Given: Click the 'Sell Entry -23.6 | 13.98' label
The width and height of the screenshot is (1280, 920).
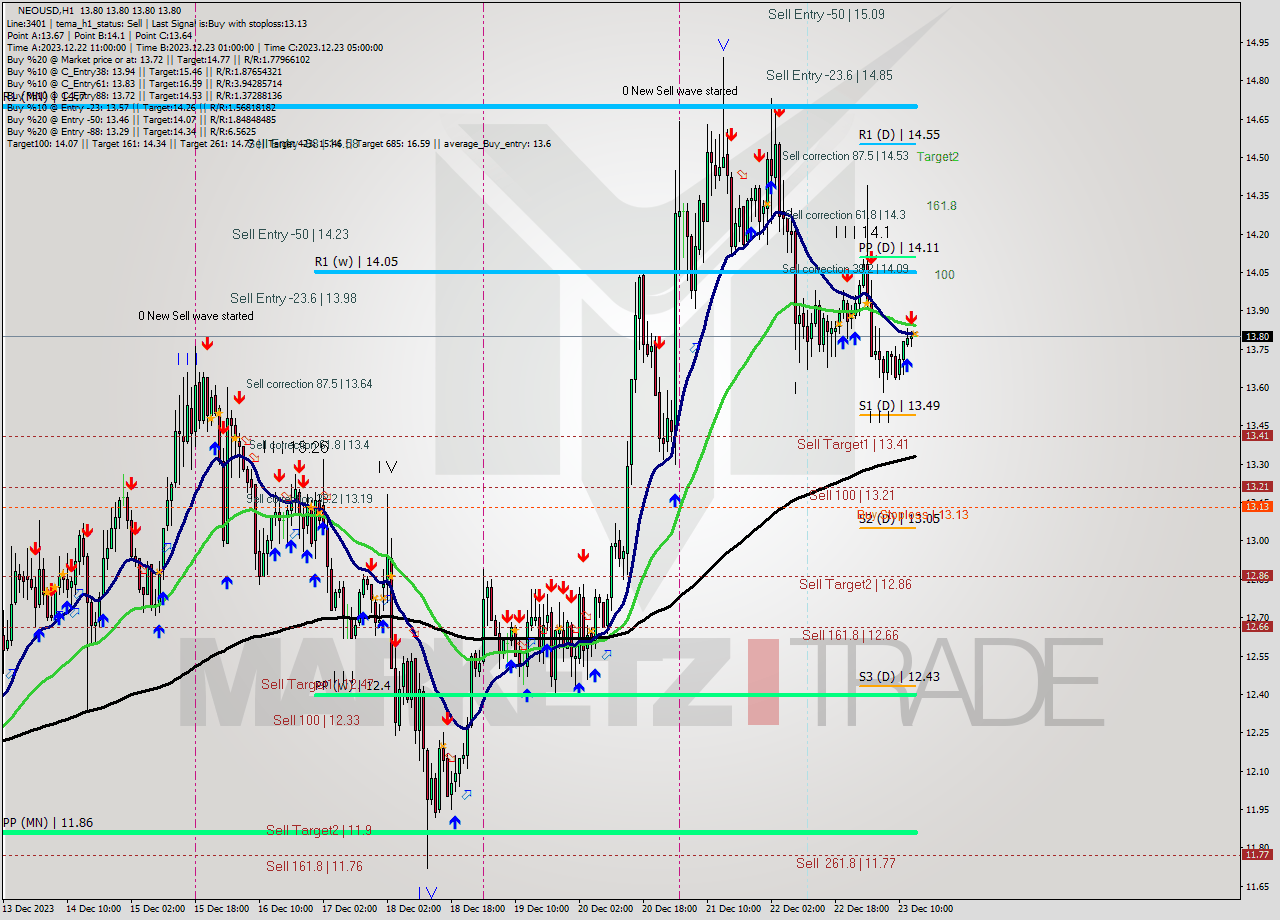Looking at the screenshot, I should click(293, 298).
